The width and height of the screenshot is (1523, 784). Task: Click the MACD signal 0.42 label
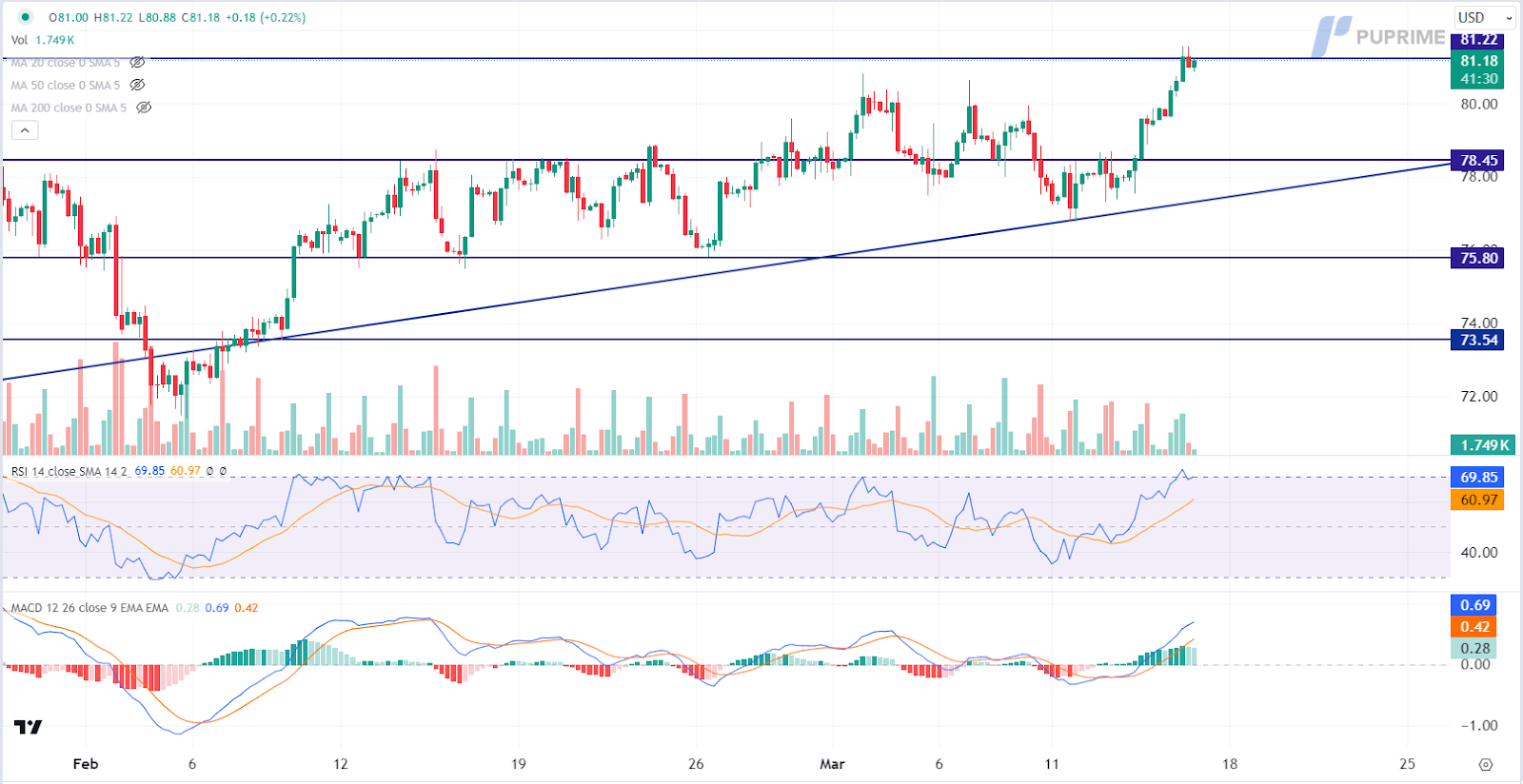point(1474,627)
